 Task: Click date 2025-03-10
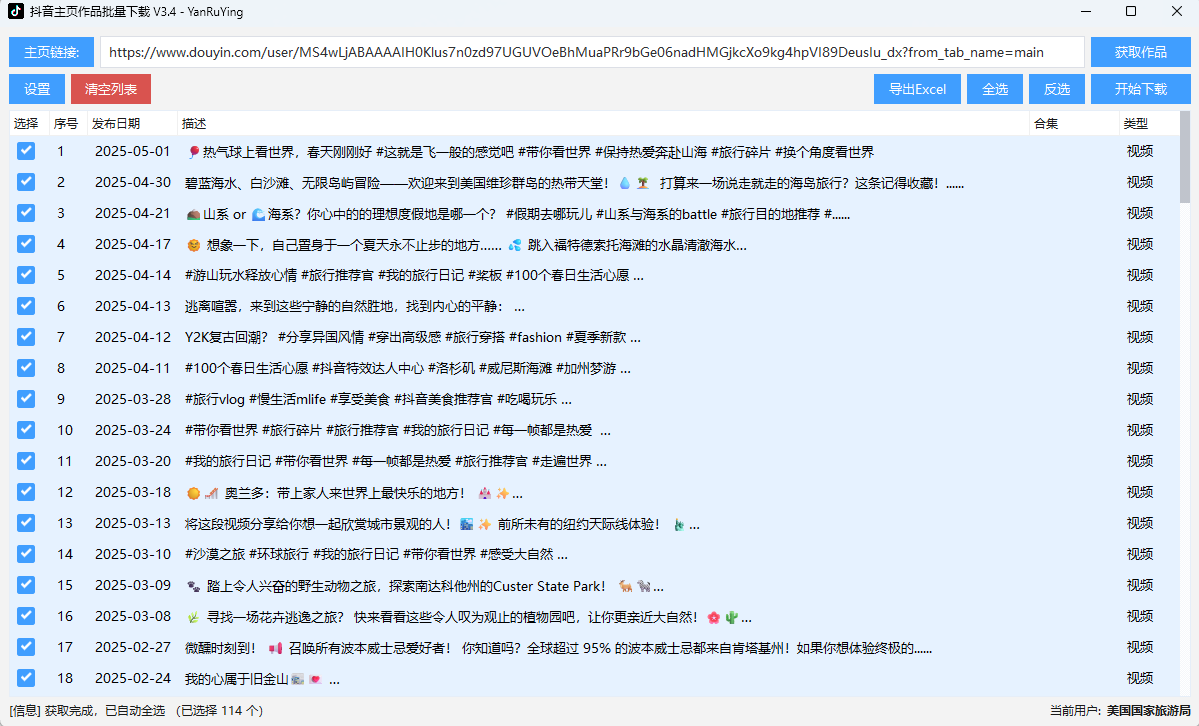click(132, 553)
